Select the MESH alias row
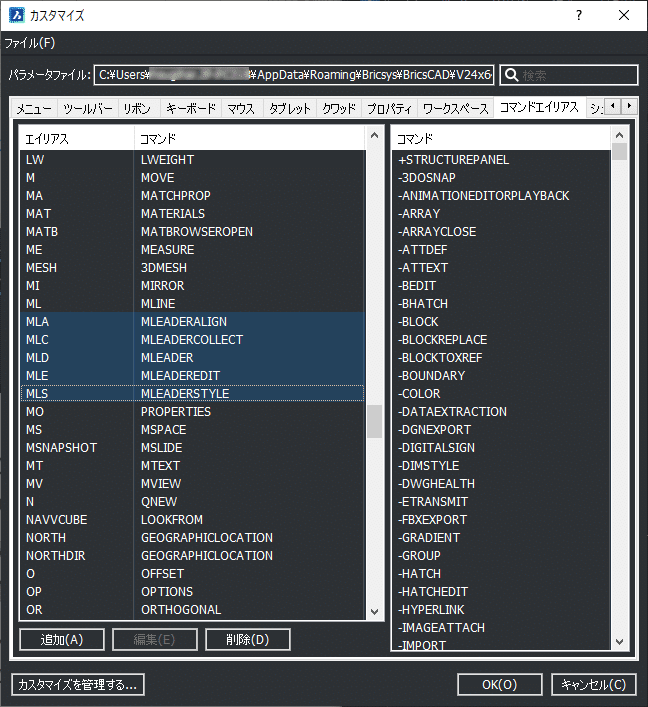The image size is (648, 707). (x=193, y=268)
